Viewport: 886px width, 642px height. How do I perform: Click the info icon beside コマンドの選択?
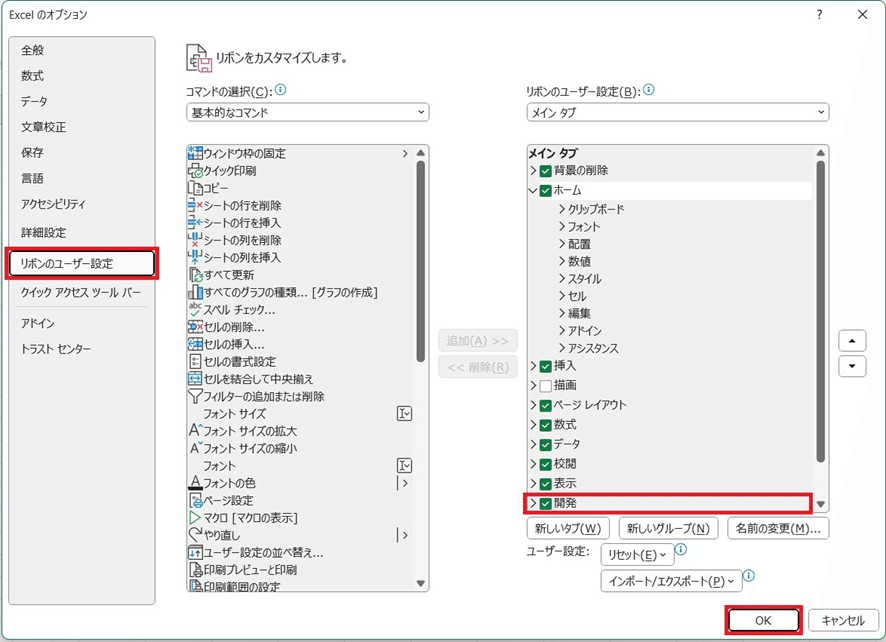pyautogui.click(x=280, y=89)
